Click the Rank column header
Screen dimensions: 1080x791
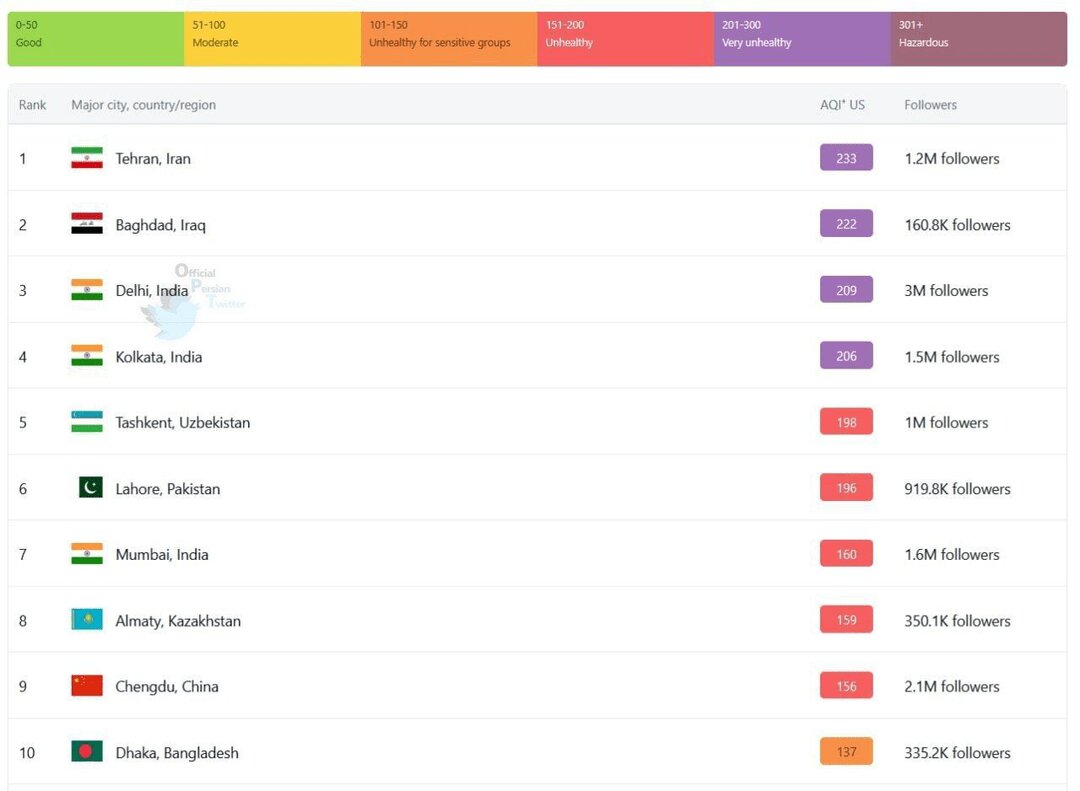tap(32, 105)
